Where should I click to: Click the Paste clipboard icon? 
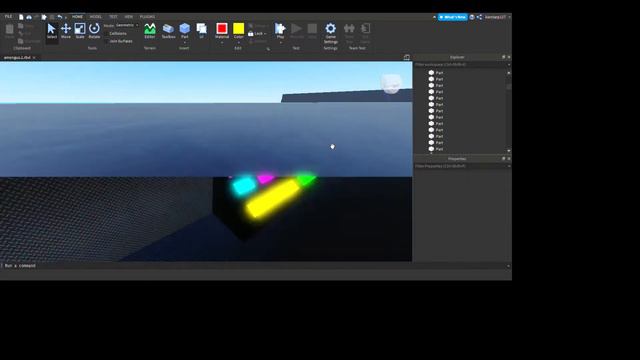9,29
